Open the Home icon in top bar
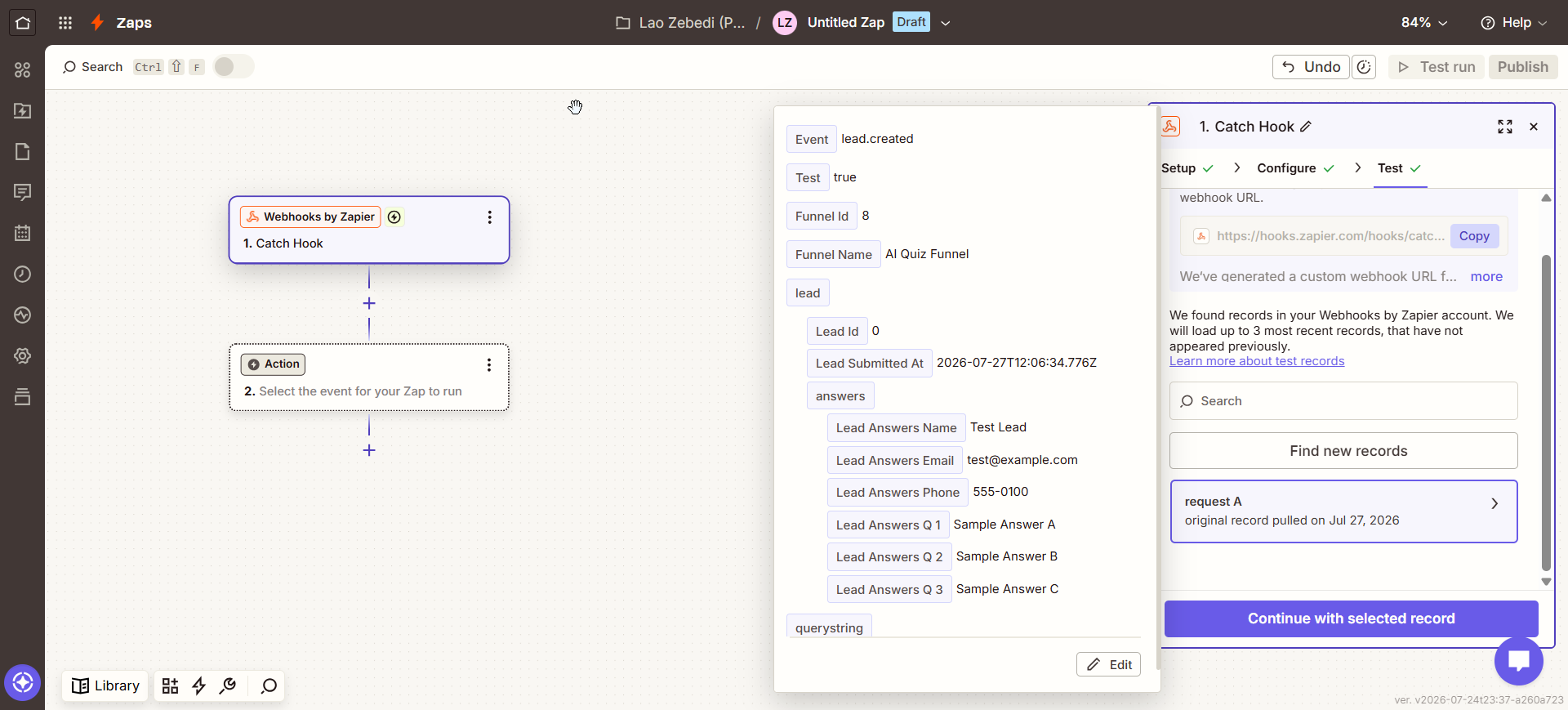The height and width of the screenshot is (710, 1568). tap(22, 22)
